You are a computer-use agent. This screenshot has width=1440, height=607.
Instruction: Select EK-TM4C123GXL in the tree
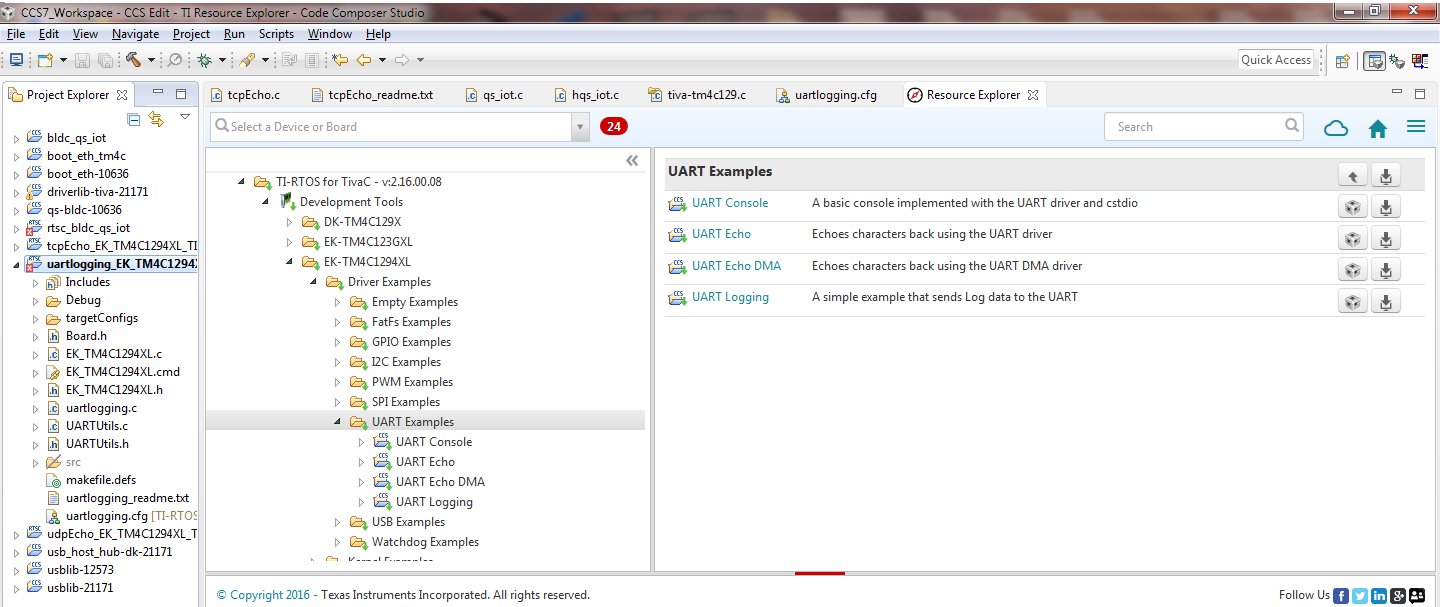[368, 242]
